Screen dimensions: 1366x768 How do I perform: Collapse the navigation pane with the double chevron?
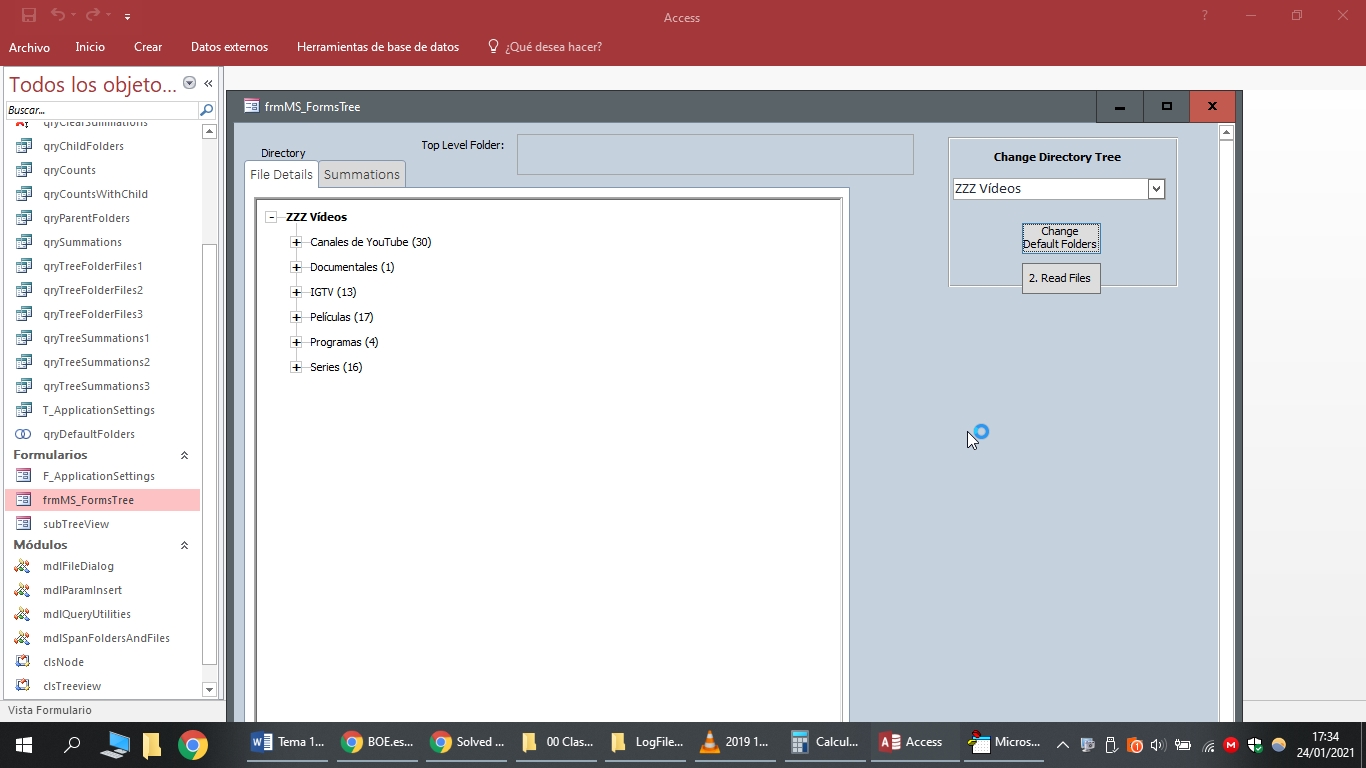(x=208, y=84)
